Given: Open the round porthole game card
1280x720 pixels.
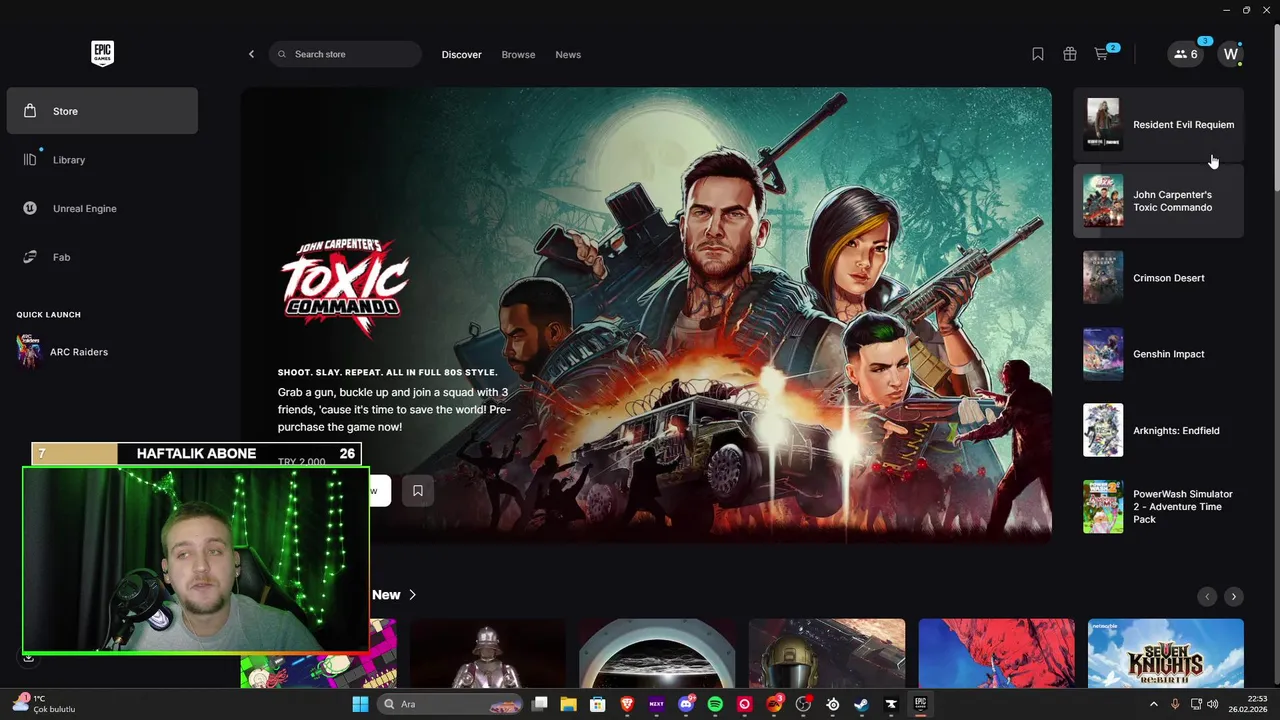Looking at the screenshot, I should click(x=657, y=653).
